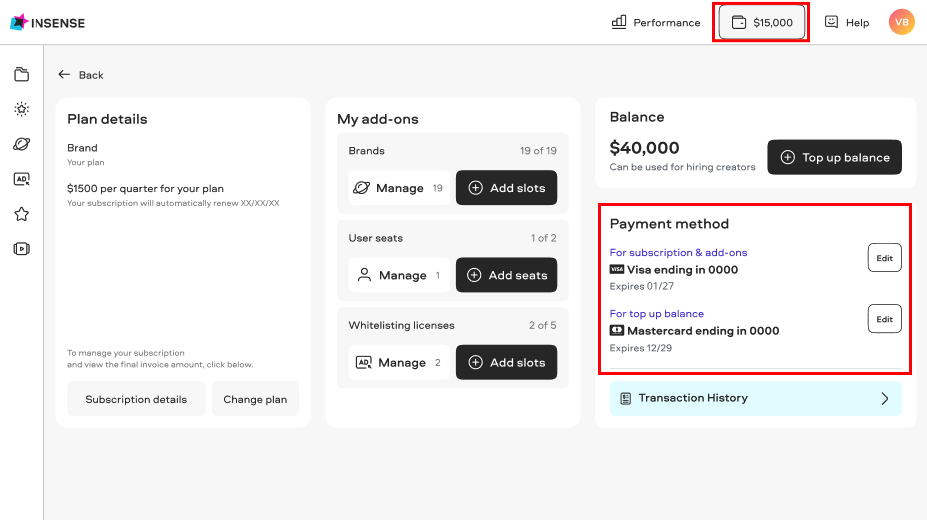Click the $15,000 wallet balance button
The width and height of the screenshot is (927, 520).
[x=761, y=22]
